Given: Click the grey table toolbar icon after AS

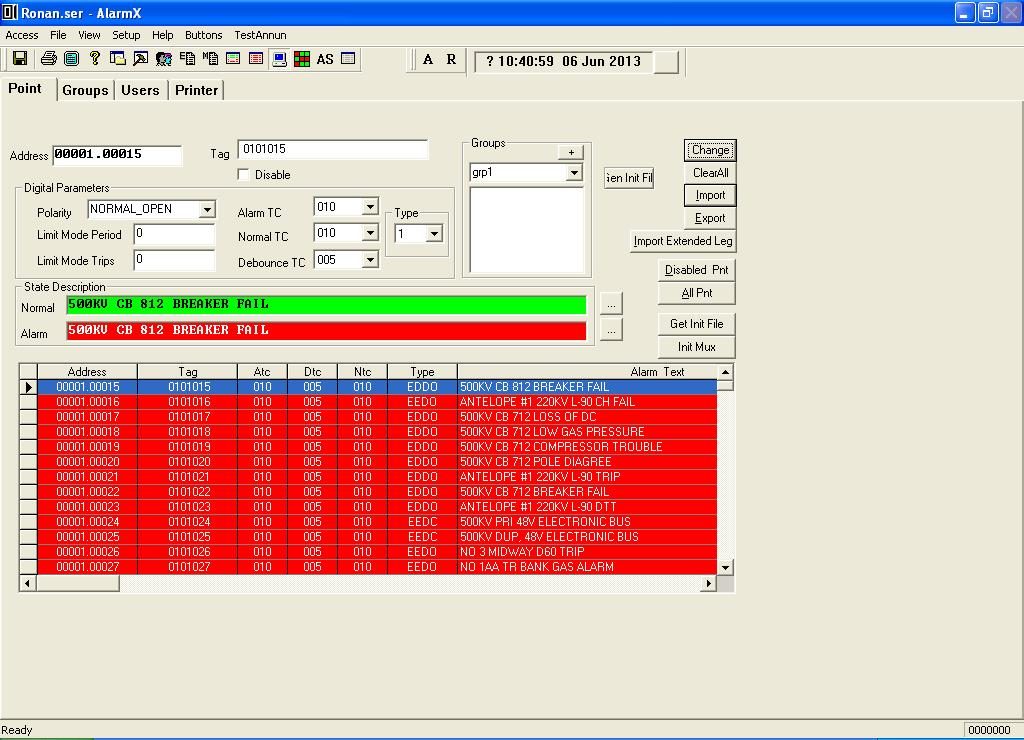Looking at the screenshot, I should (348, 59).
